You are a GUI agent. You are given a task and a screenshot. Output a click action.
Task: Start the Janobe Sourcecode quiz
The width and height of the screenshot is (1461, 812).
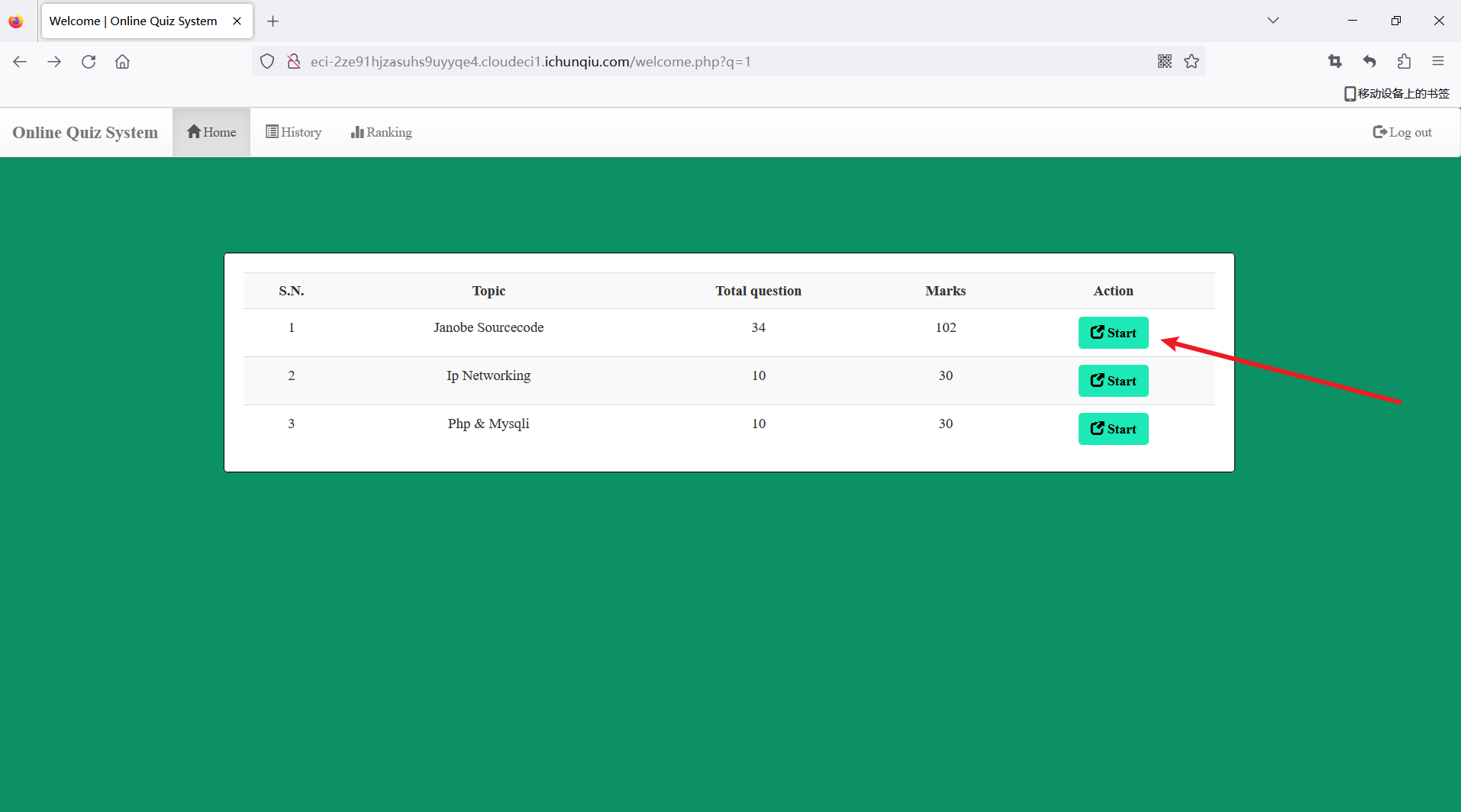[1114, 333]
